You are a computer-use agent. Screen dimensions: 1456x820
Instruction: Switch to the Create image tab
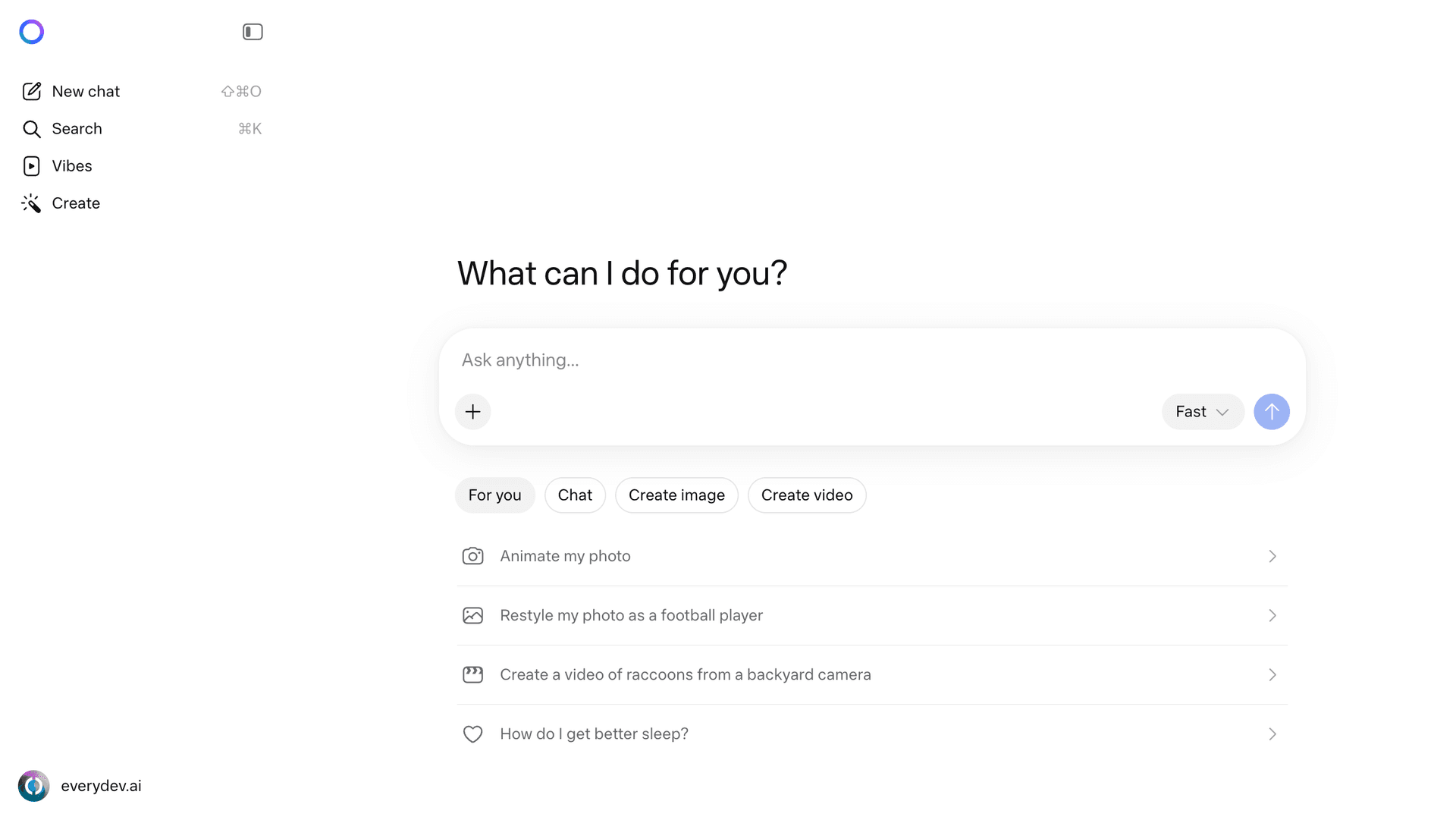(676, 495)
